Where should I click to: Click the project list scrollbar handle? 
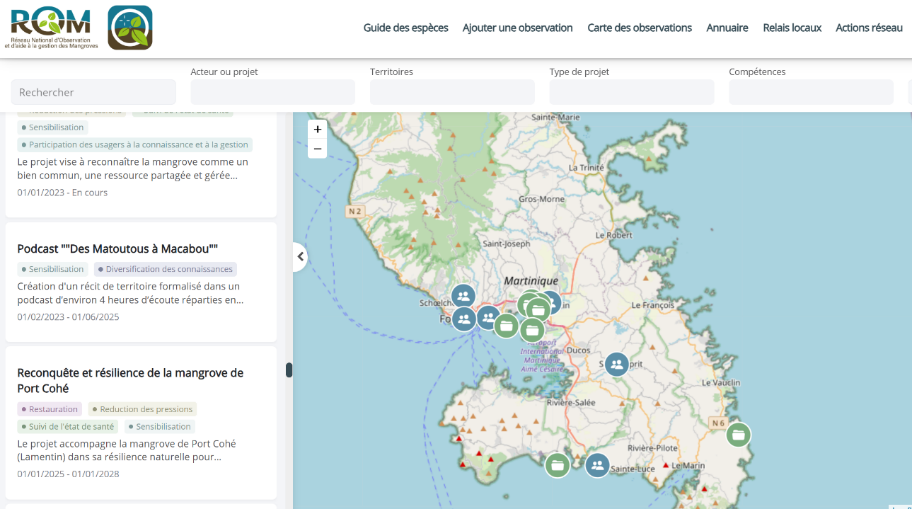pos(289,370)
